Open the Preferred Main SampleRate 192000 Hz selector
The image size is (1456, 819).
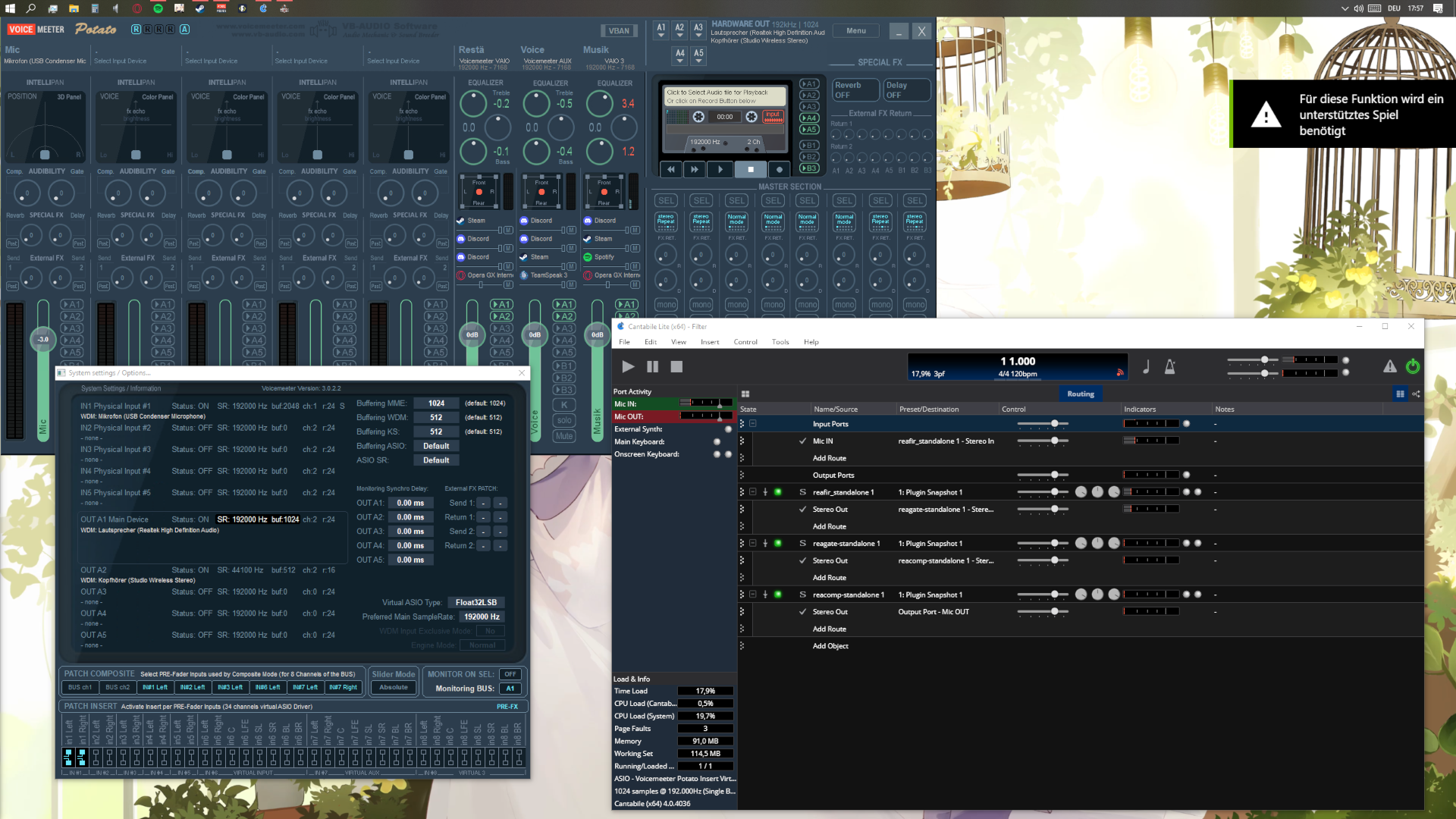[x=482, y=617]
